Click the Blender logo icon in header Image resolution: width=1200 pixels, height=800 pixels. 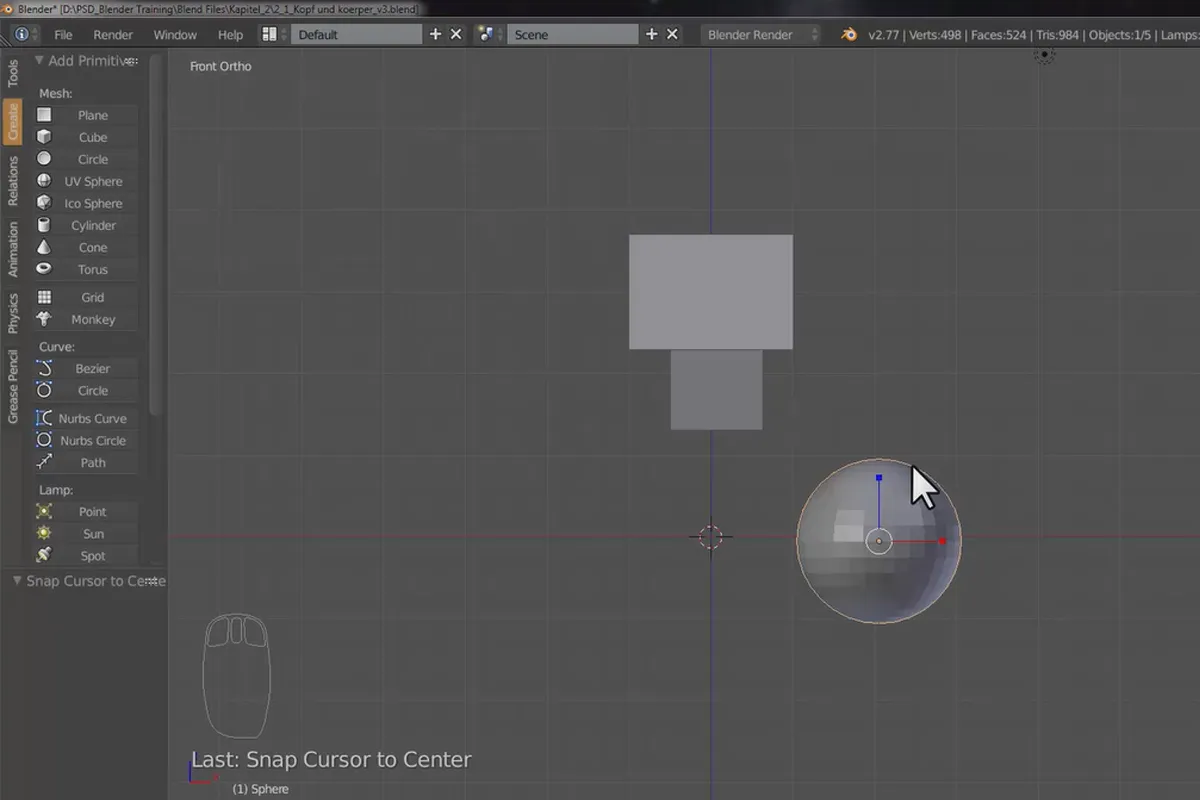pyautogui.click(x=849, y=34)
